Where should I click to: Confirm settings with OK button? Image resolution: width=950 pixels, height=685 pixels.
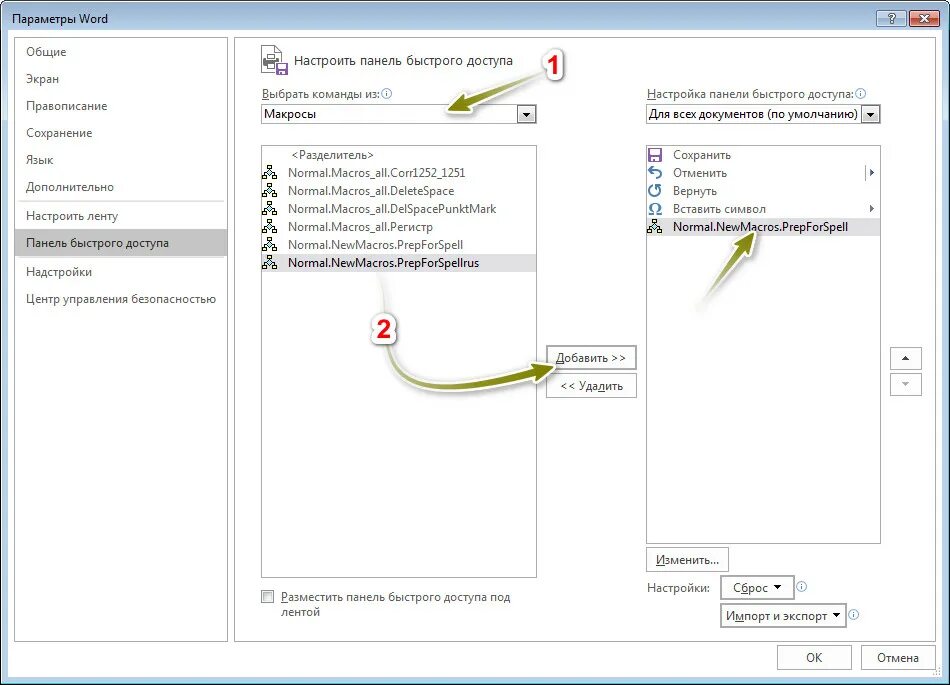tap(814, 658)
